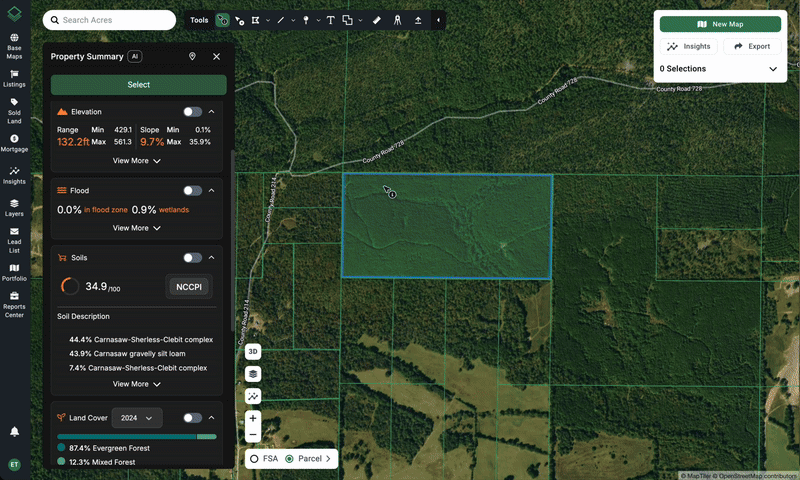This screenshot has height=480, width=800.
Task: Open Reports Center from the sidebar
Action: point(14,310)
